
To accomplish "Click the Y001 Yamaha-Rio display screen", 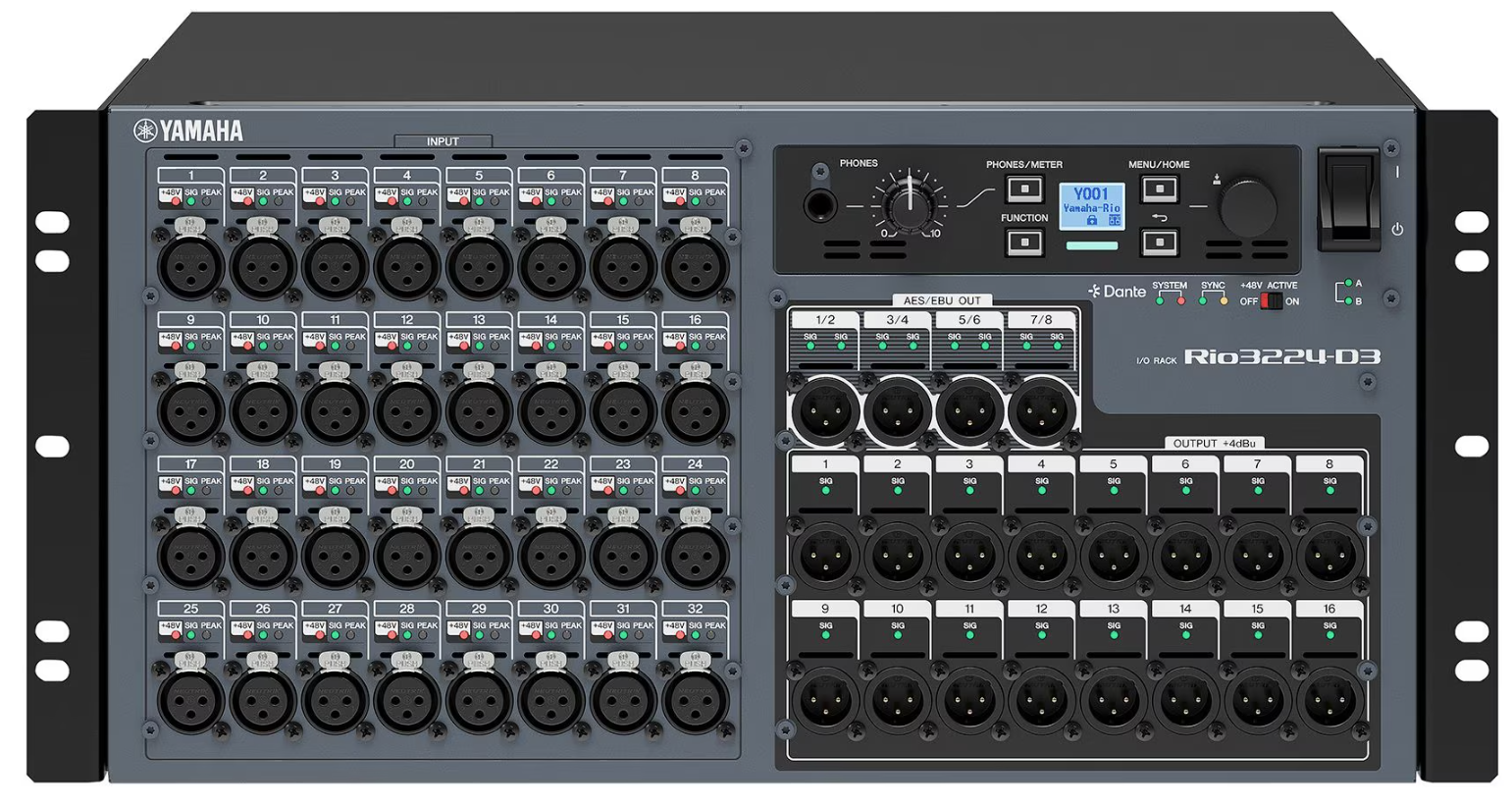I will click(x=1091, y=206).
